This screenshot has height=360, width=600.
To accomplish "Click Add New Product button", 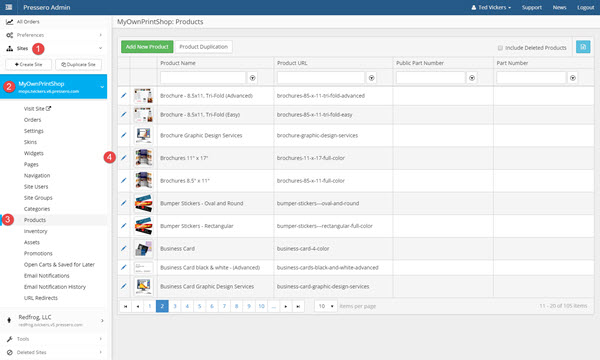I will pos(147,47).
